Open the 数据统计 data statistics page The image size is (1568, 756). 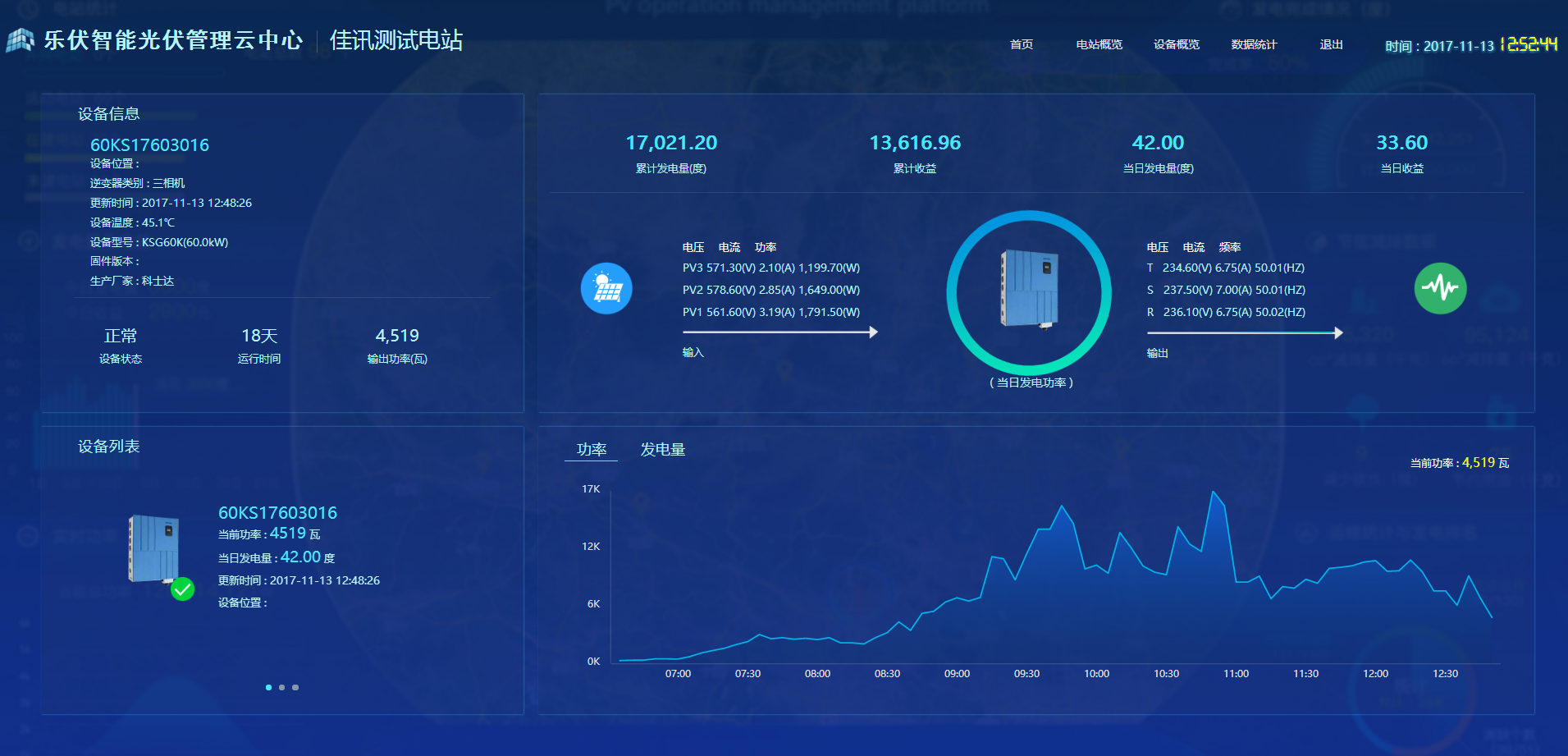click(1254, 44)
